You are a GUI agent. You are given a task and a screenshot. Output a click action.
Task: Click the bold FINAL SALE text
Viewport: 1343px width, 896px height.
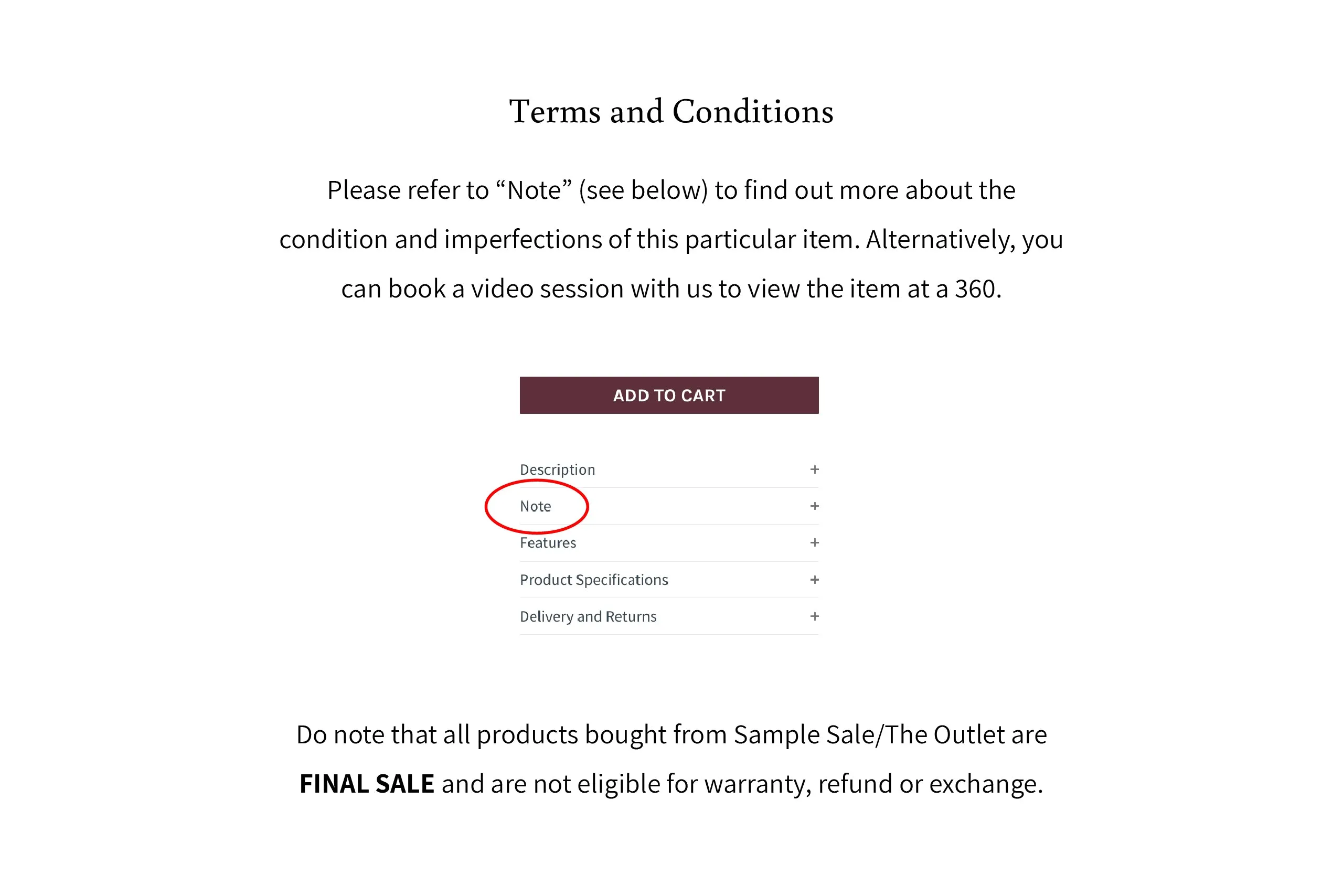tap(366, 783)
